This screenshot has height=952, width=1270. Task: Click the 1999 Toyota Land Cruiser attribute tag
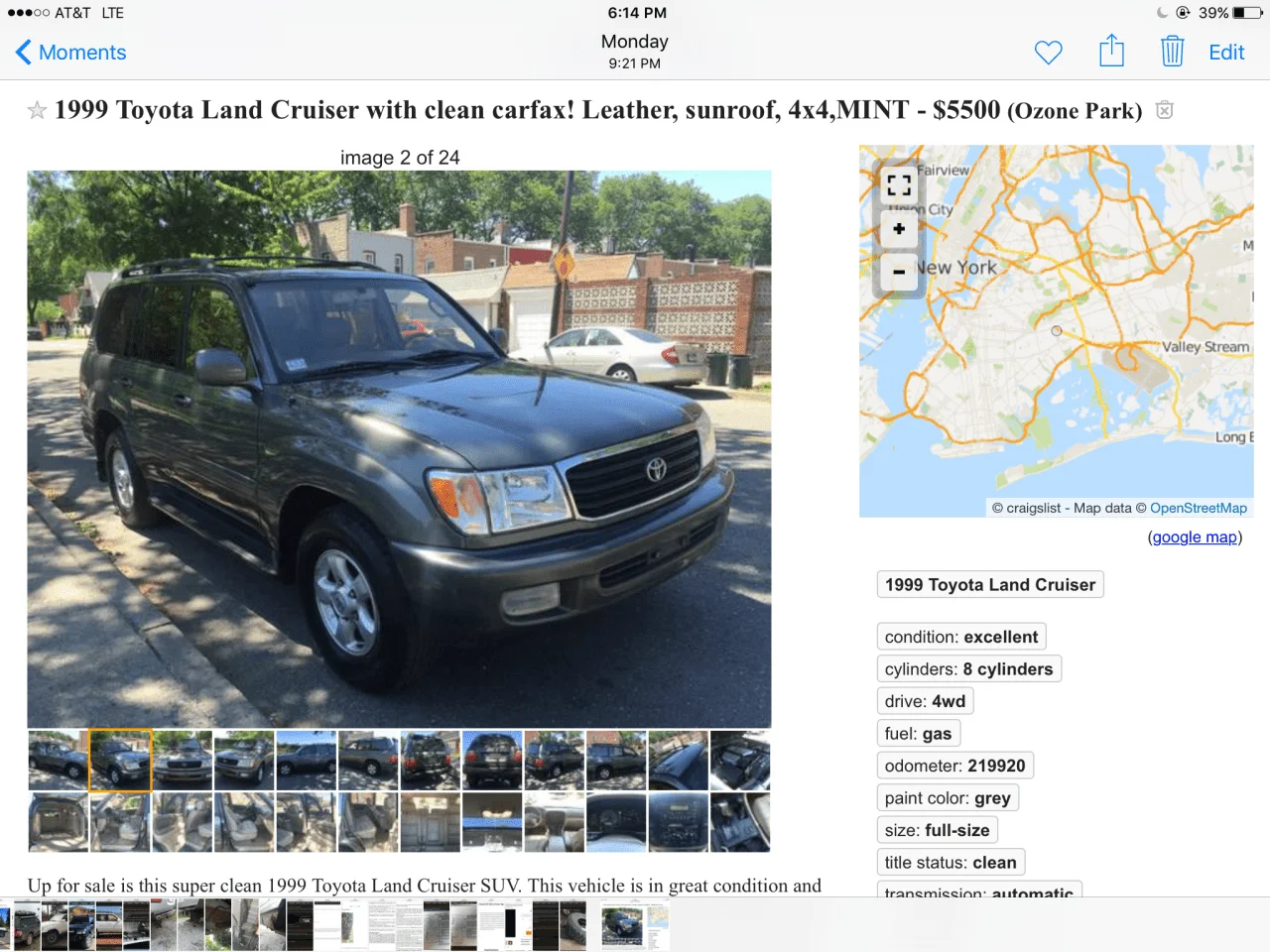click(990, 585)
